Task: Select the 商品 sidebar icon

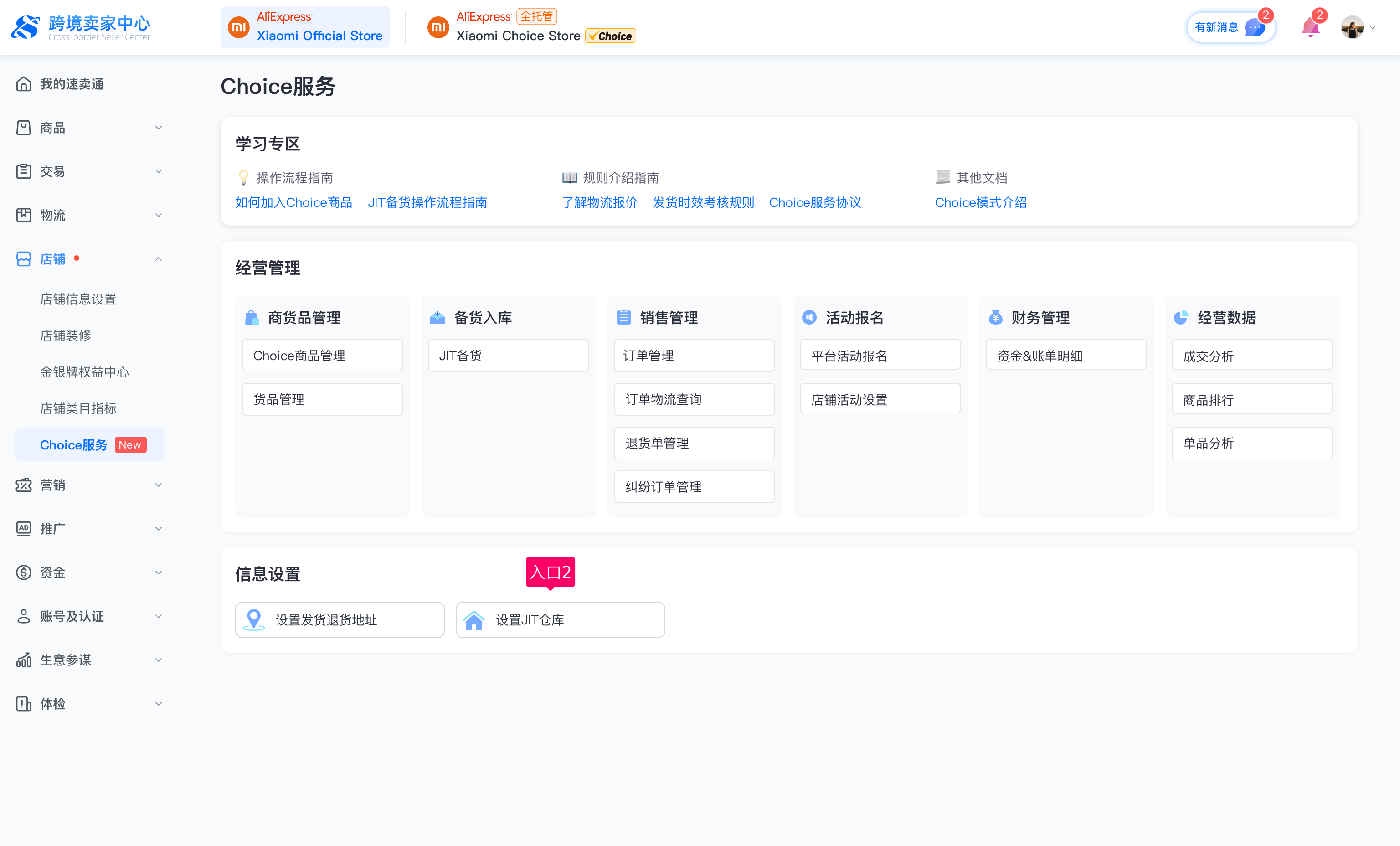Action: (24, 128)
